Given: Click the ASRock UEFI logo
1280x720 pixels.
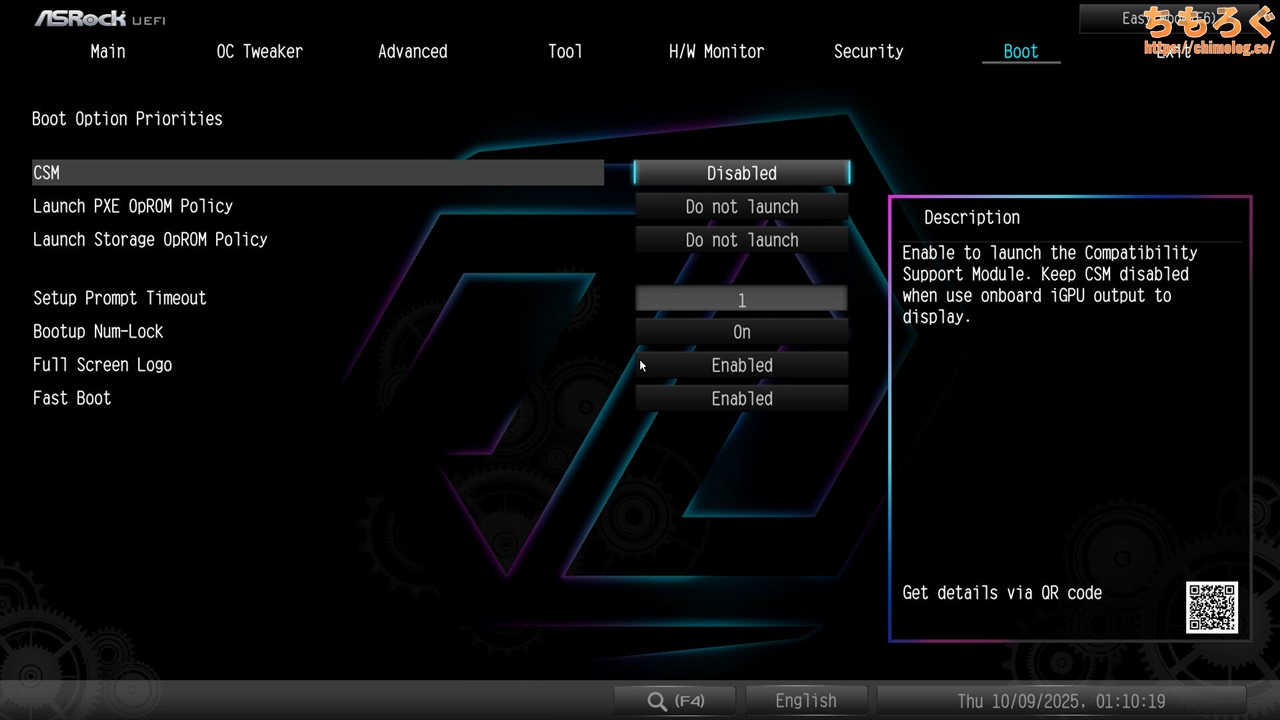Looking at the screenshot, I should [x=100, y=18].
